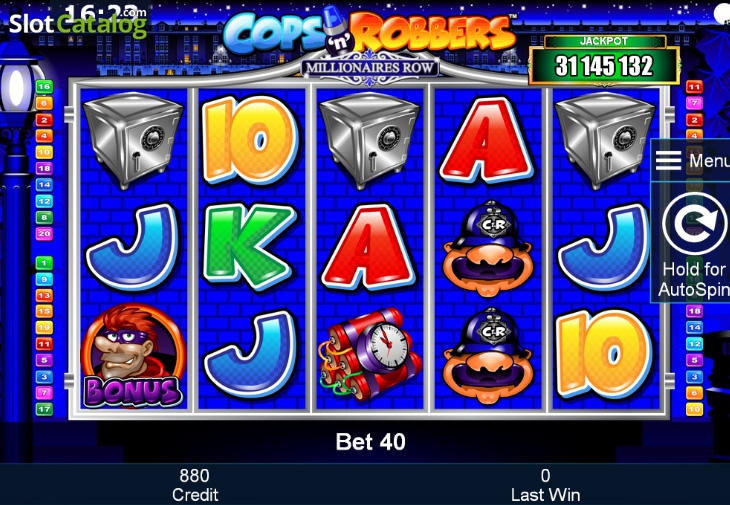
Task: Click the Jackpot amount display
Action: pos(604,66)
